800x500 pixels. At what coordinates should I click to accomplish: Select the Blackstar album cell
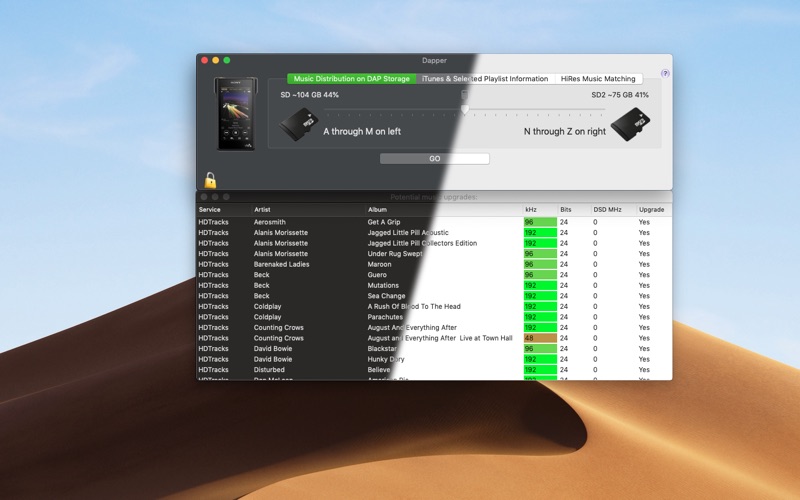coord(382,348)
